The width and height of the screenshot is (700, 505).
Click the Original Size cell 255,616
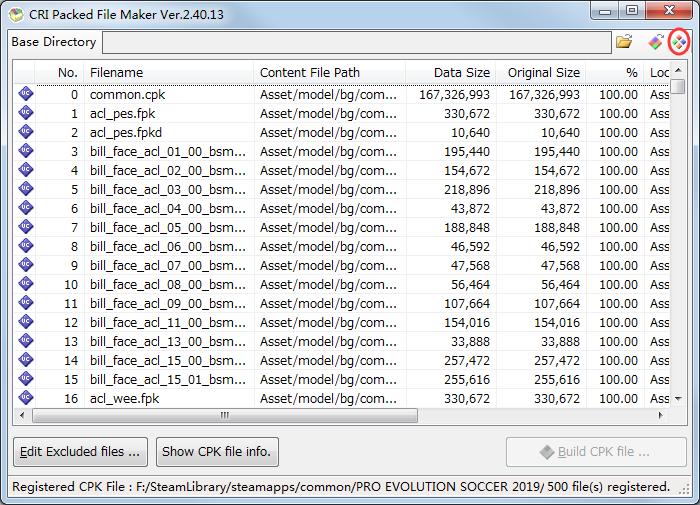coord(557,380)
